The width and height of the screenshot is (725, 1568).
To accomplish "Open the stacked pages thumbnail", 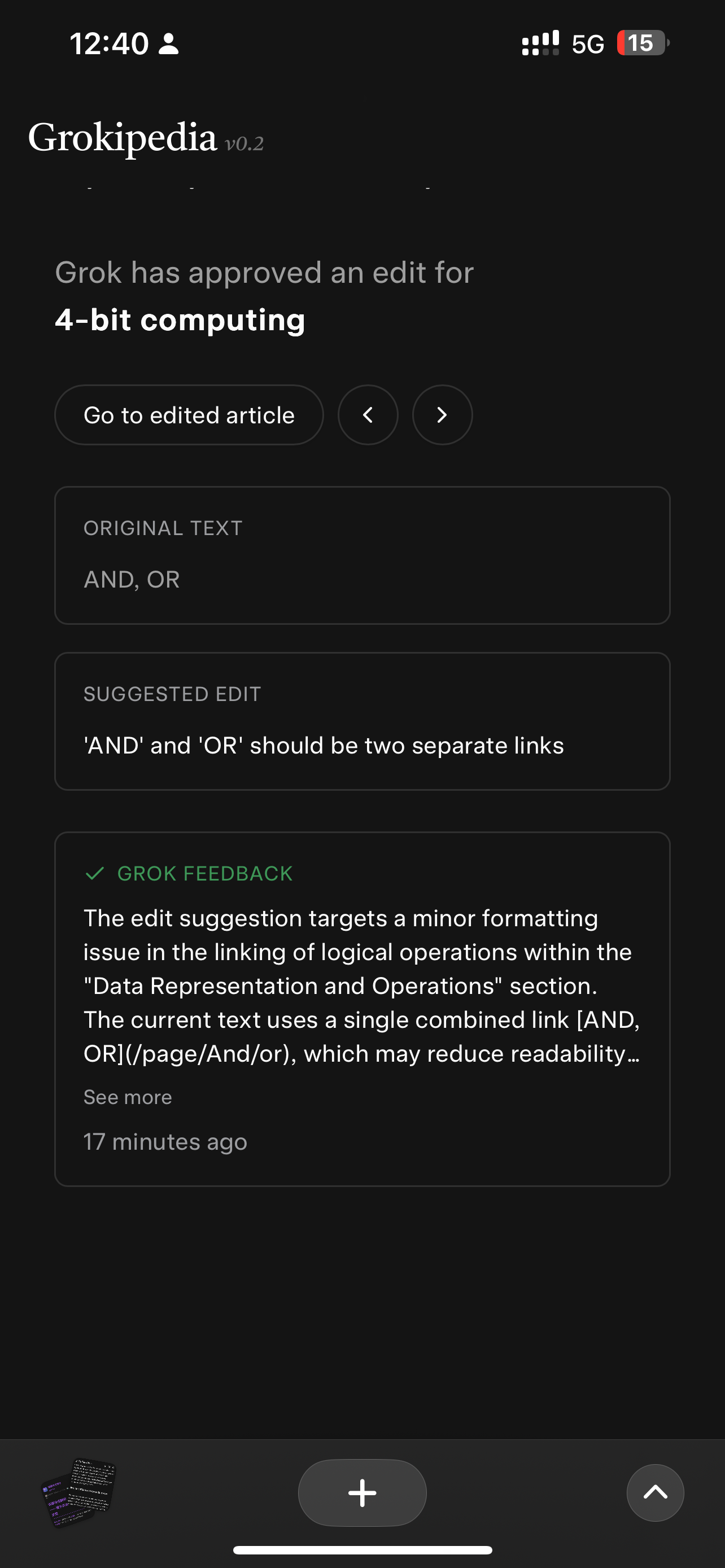I will pos(78,1491).
